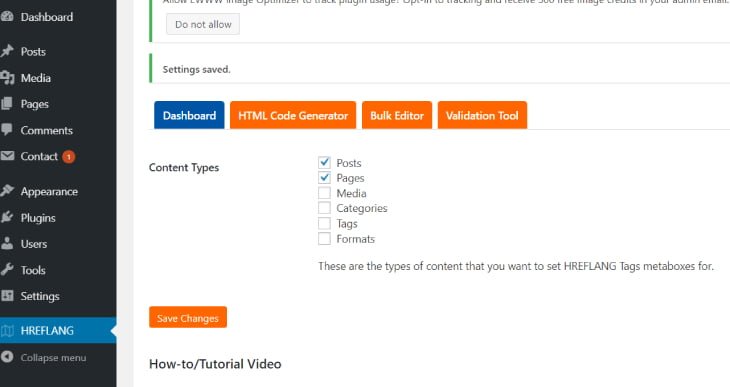Click the Comments bubble icon
Viewport: 730px width, 387px height.
coord(7,130)
